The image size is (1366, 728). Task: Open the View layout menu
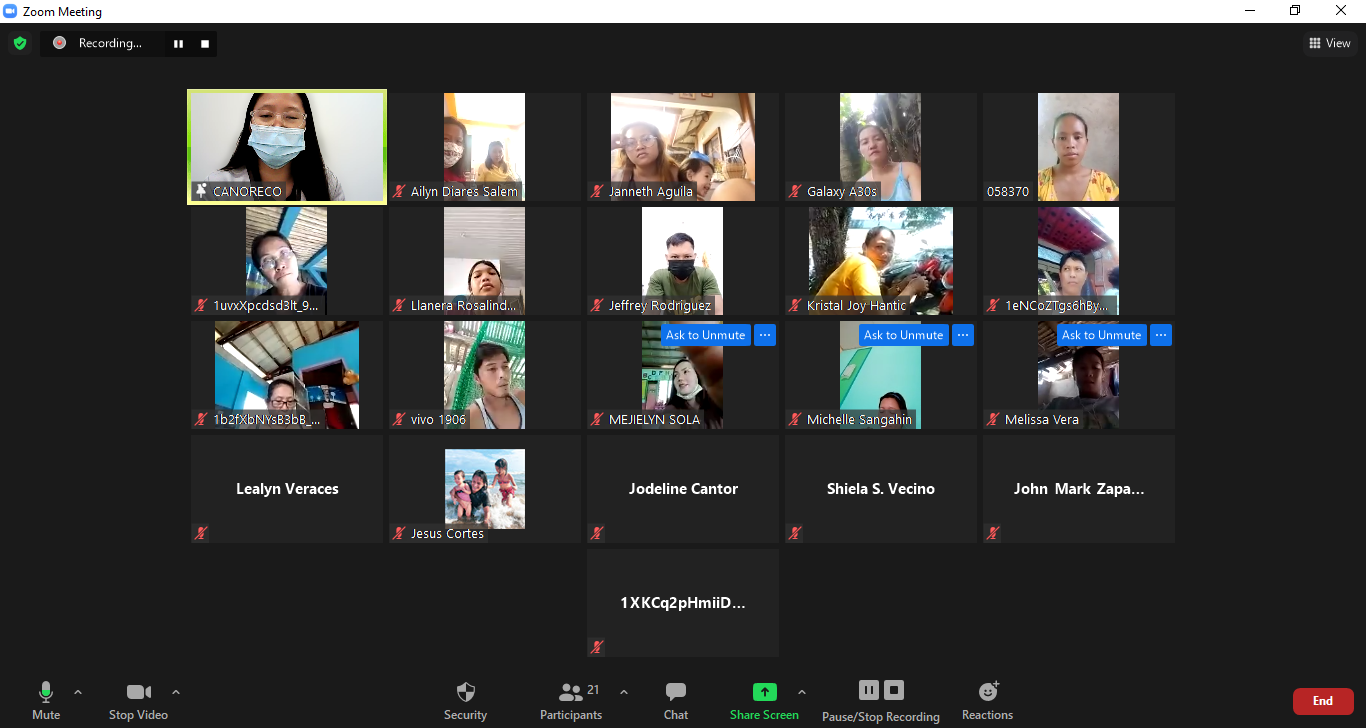pos(1330,43)
